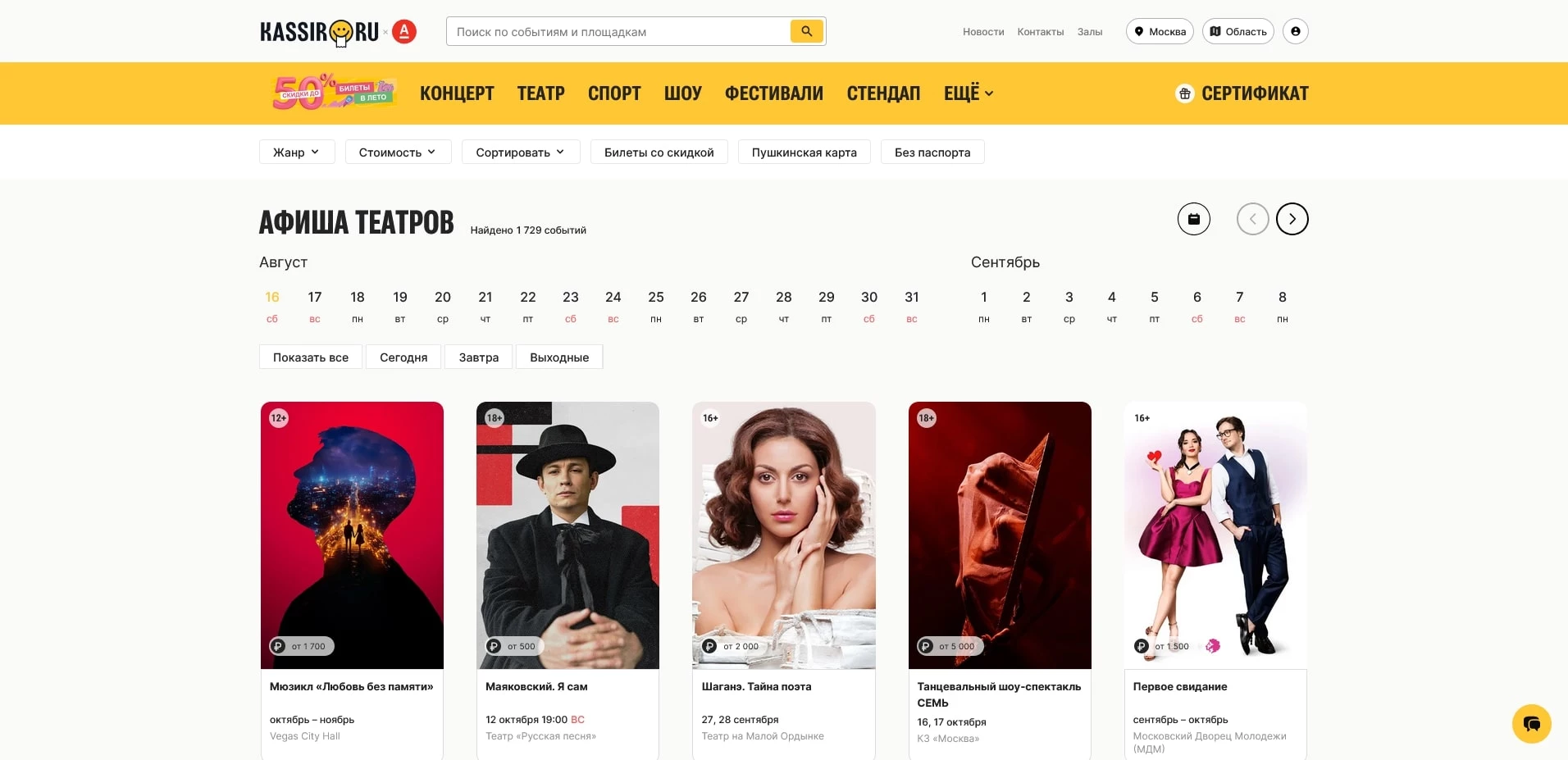Toggle the Без паспорта filter
This screenshot has width=1568, height=760.
pos(932,152)
